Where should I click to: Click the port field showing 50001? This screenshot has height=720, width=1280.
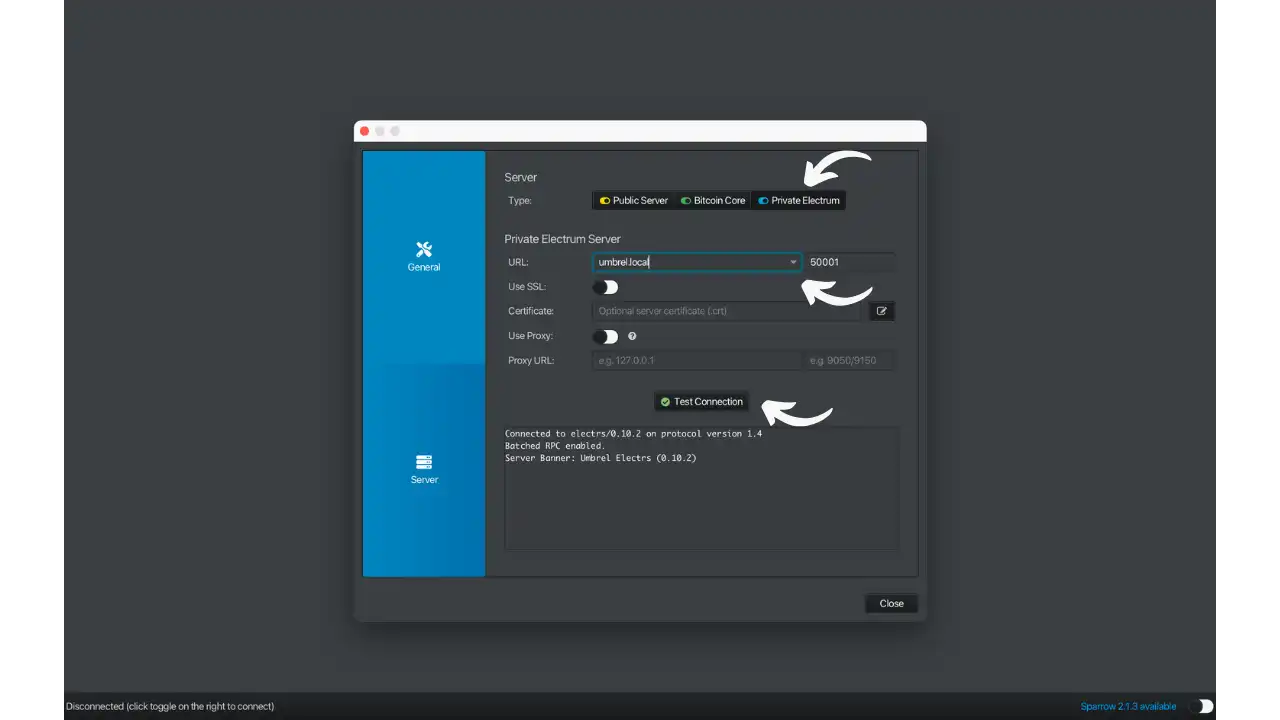850,262
